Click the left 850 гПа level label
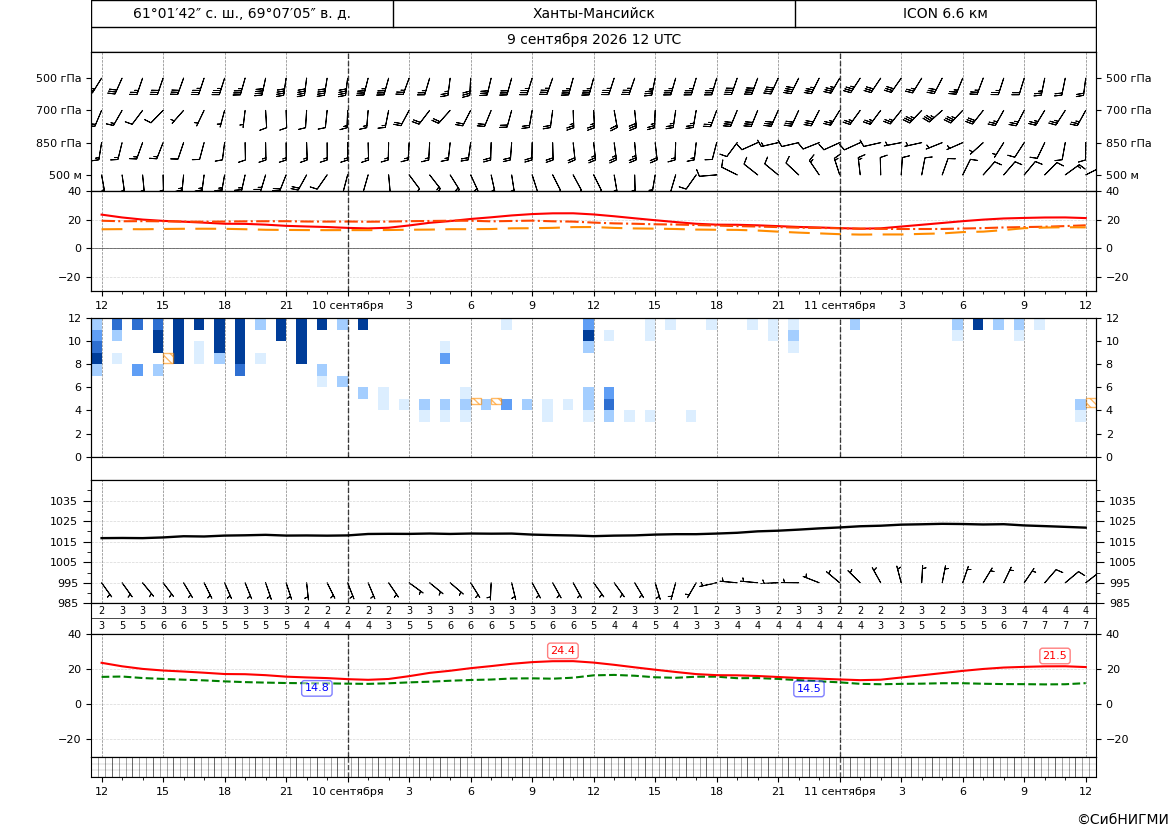The height and width of the screenshot is (827, 1169). [59, 143]
